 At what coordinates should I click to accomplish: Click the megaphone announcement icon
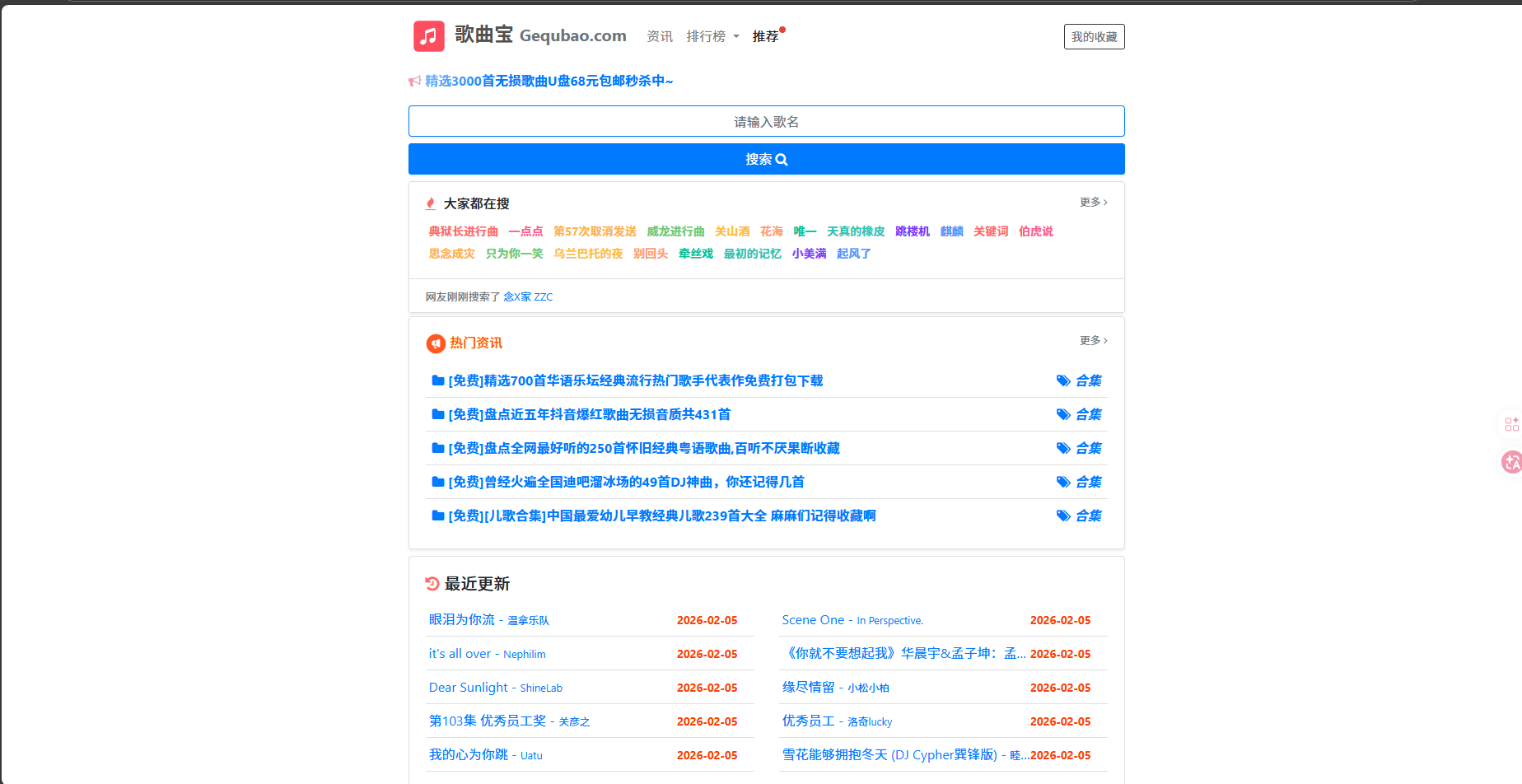tap(415, 82)
